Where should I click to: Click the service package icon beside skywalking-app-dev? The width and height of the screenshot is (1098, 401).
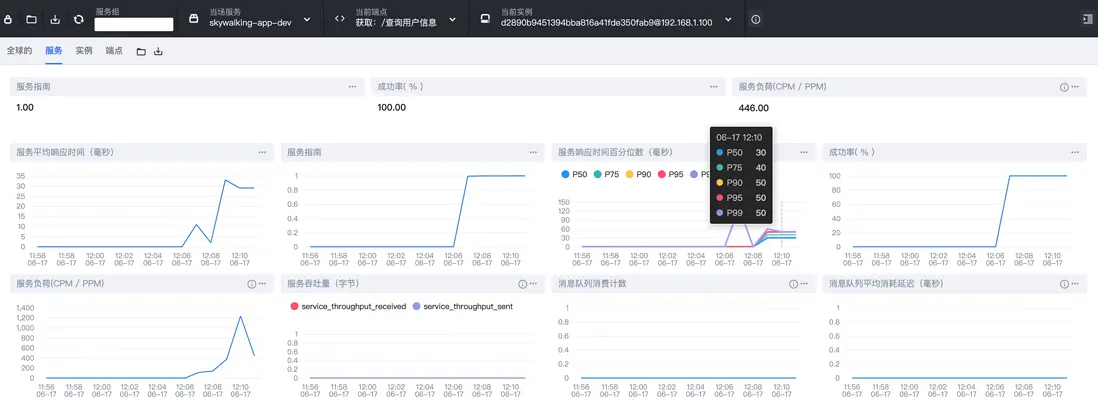pos(194,20)
